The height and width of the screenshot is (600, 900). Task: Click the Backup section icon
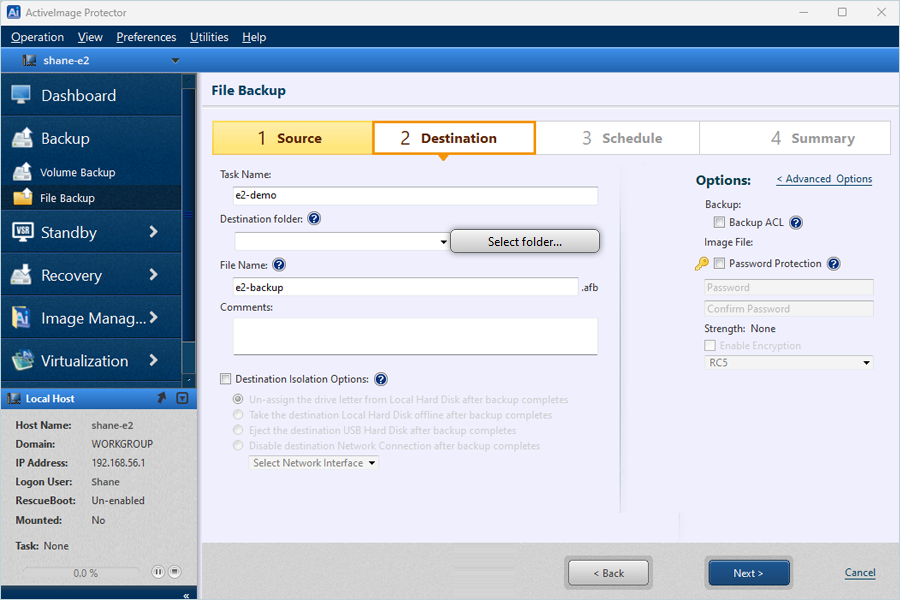[22, 138]
